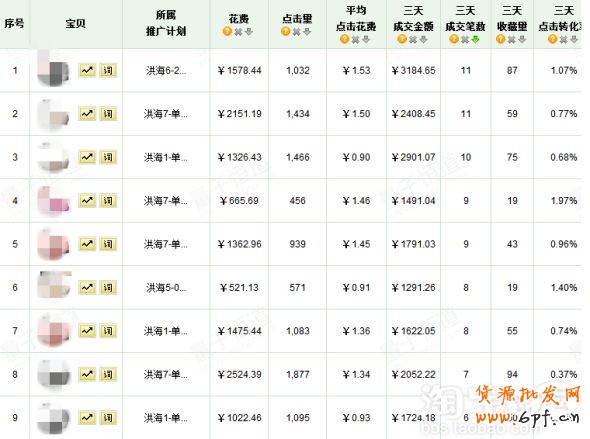This screenshot has height=439, width=590.
Task: Remove the 三天成交金额 column with X icon
Action: point(413,39)
